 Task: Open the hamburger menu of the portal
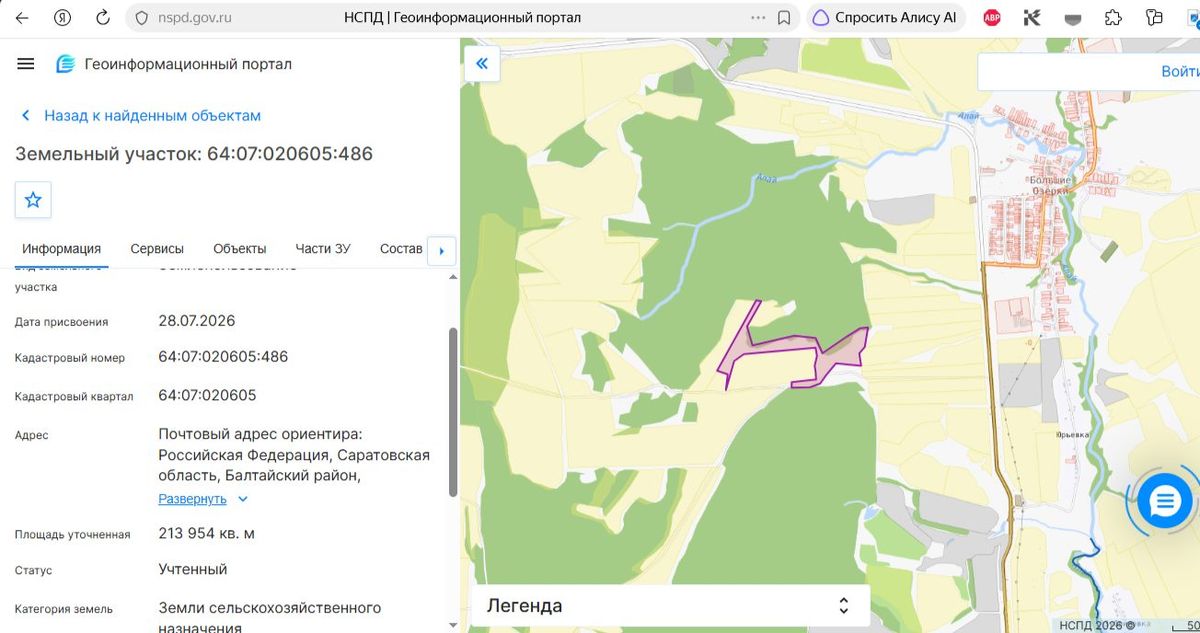(26, 64)
